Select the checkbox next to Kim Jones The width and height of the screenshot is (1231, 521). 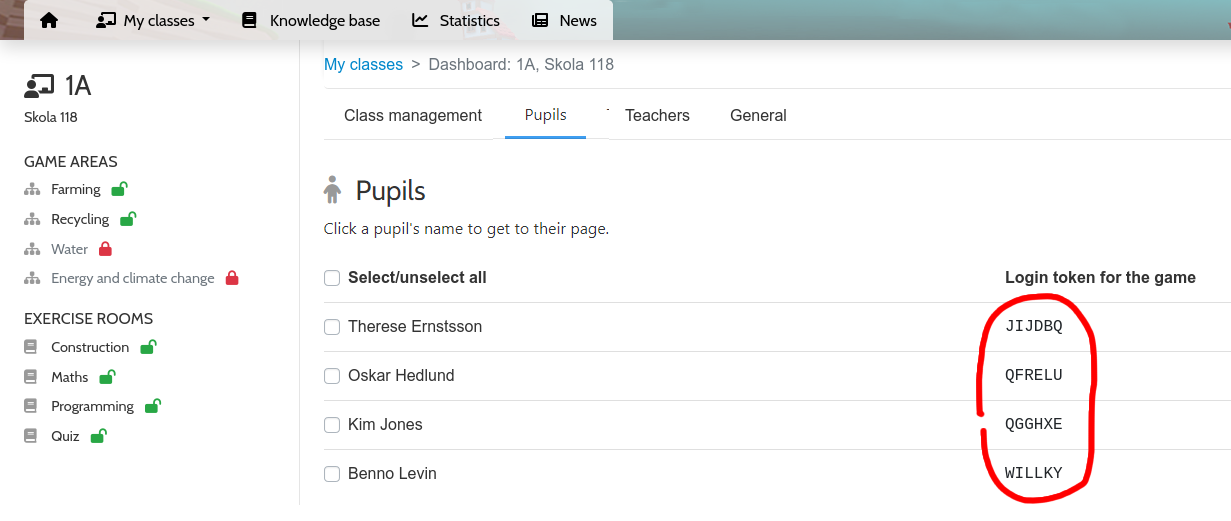[332, 424]
